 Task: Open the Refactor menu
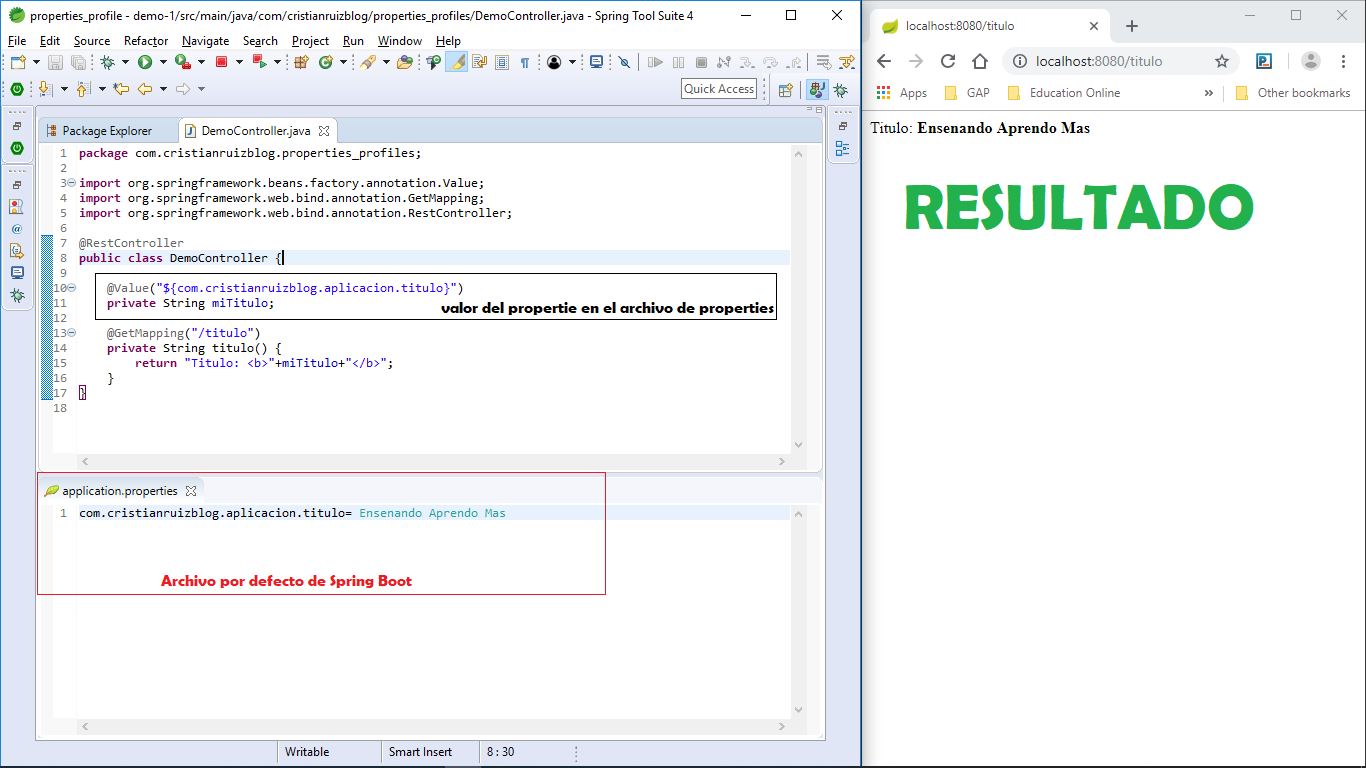point(146,41)
